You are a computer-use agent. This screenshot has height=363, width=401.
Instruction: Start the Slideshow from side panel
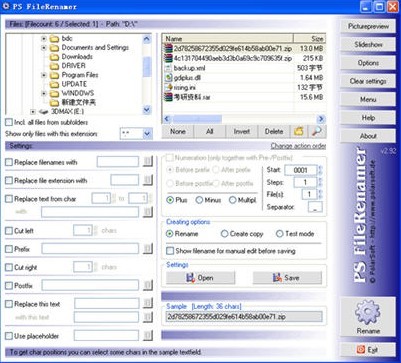pos(368,45)
